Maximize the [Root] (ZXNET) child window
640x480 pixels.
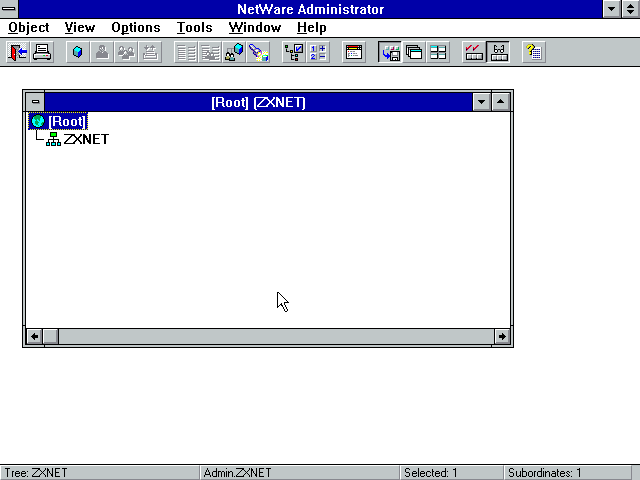click(501, 102)
